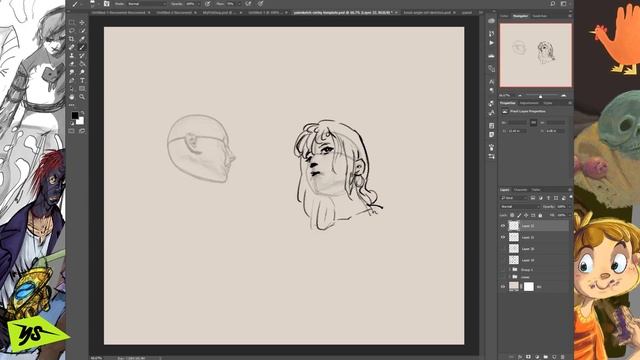The height and width of the screenshot is (360, 640).
Task: Select the Healing Brush tool
Action: (72, 47)
